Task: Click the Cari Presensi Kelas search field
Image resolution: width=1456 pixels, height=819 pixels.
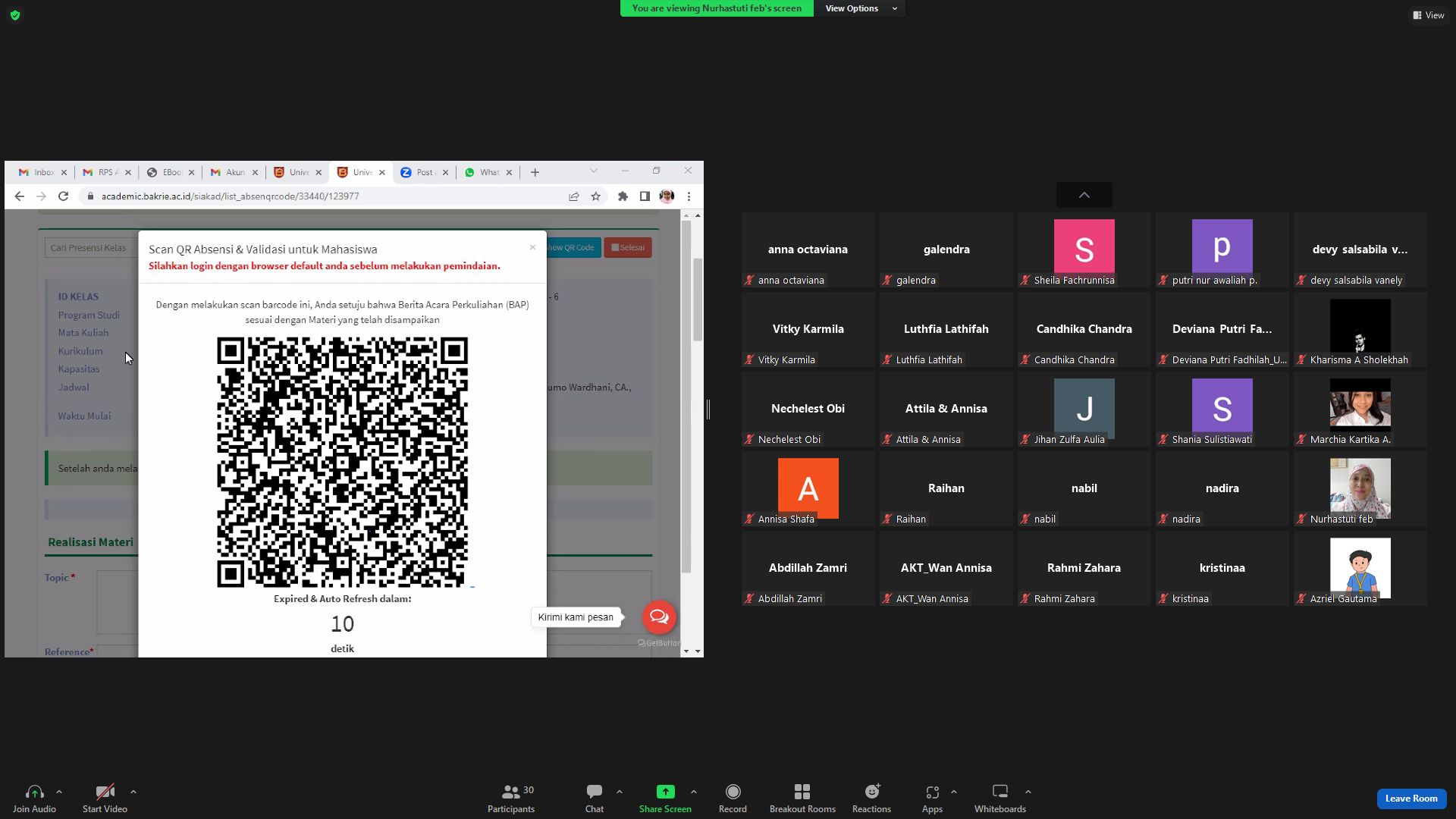Action: click(x=91, y=248)
